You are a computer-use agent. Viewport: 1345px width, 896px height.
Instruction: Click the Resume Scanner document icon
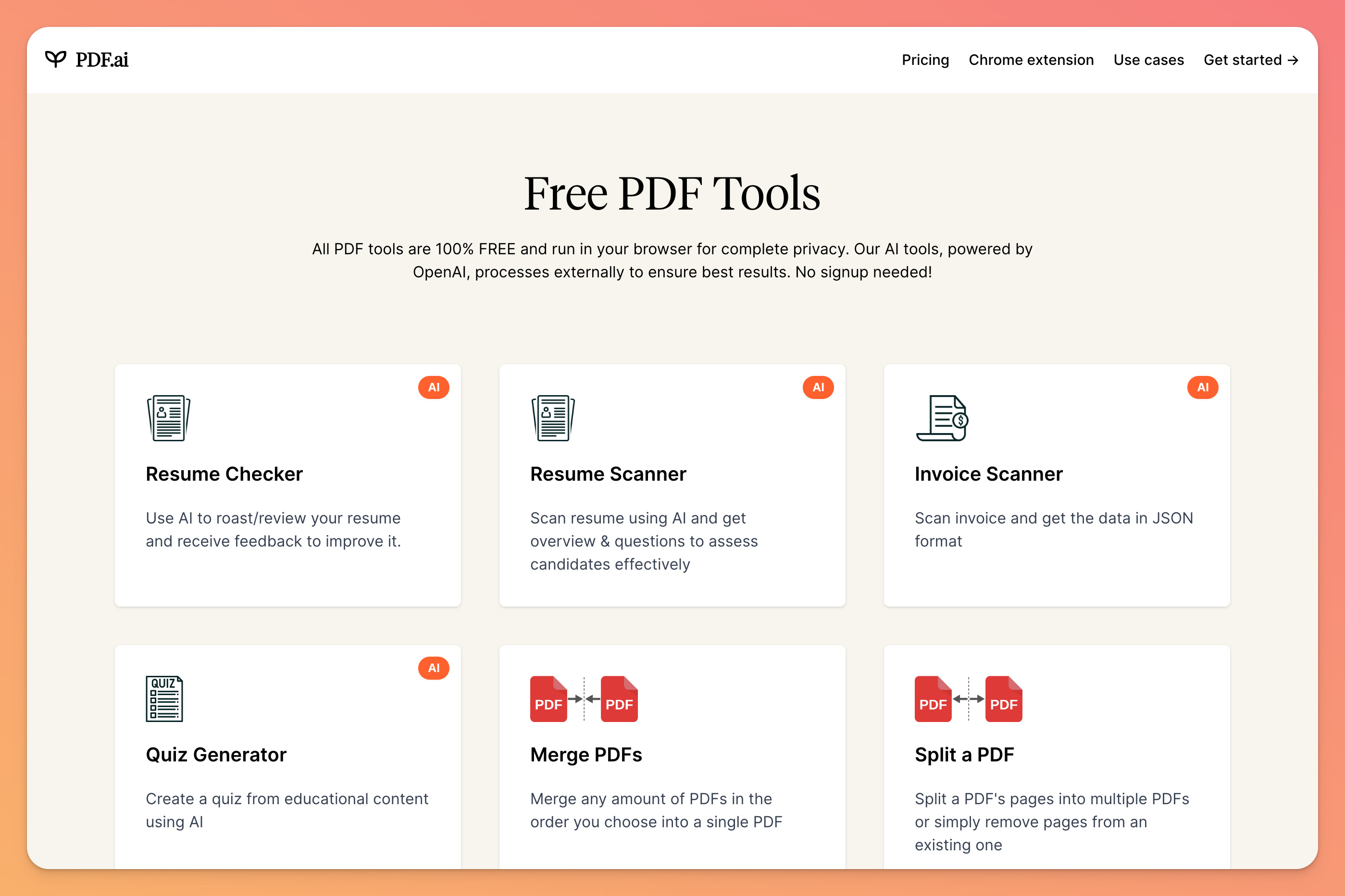[x=553, y=418]
